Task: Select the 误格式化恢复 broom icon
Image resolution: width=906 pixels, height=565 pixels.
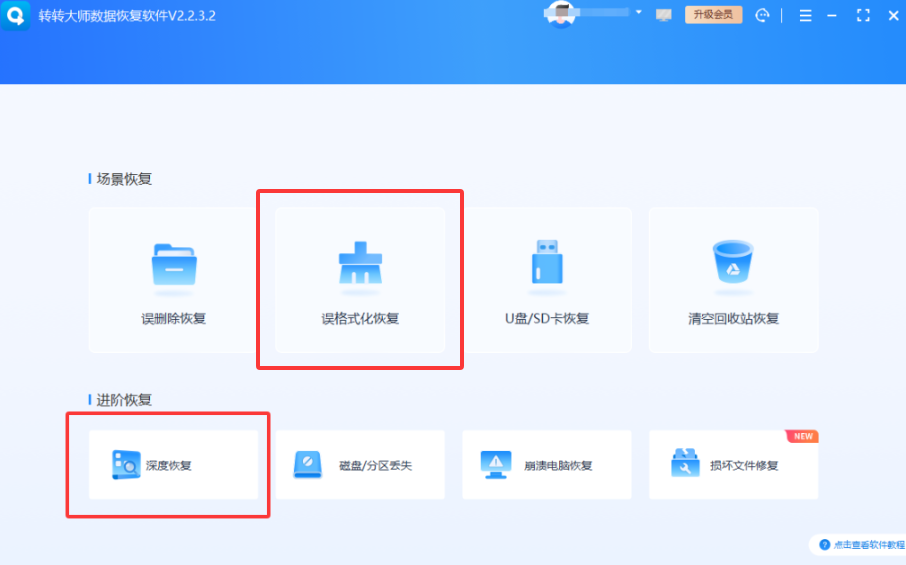Action: click(360, 263)
